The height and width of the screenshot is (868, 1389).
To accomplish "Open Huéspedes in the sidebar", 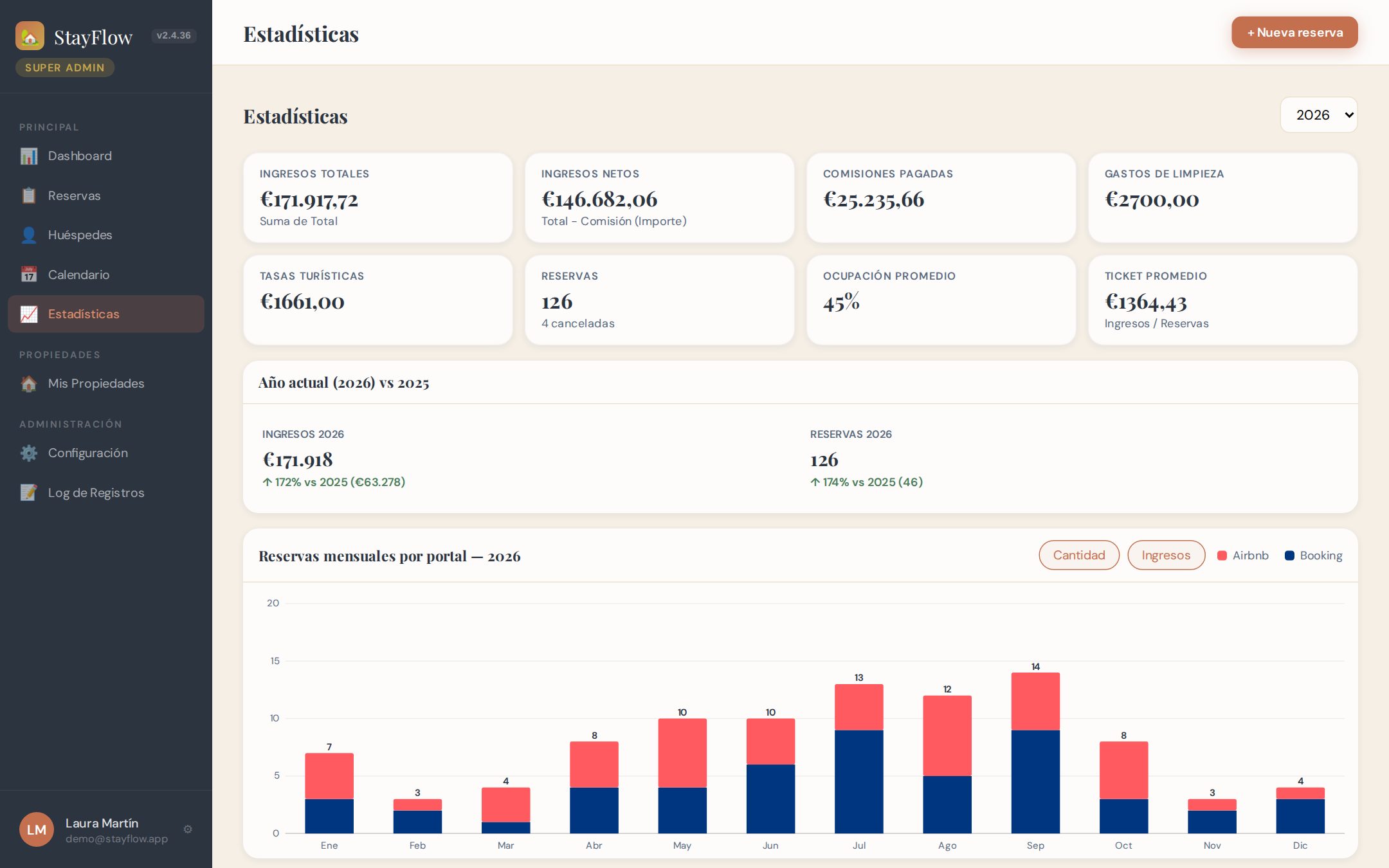I will coord(106,235).
